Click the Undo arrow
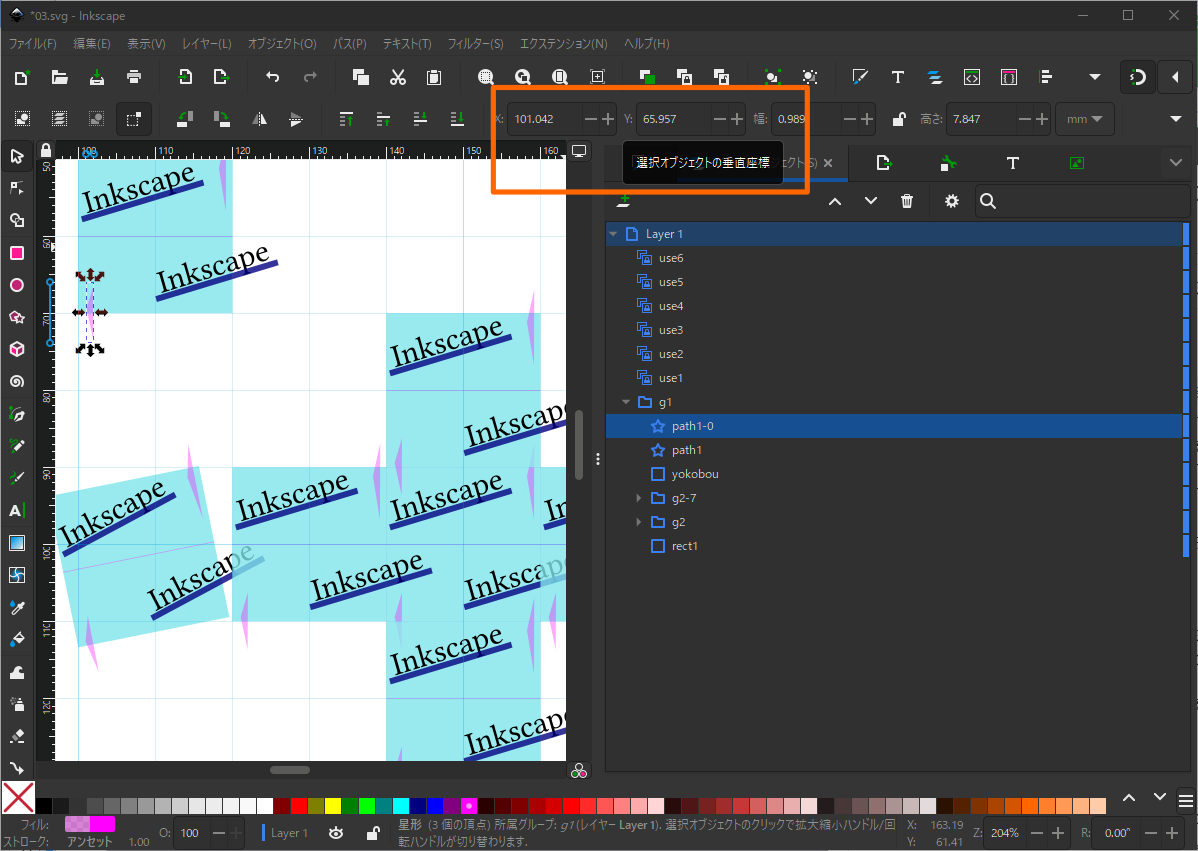 click(273, 77)
